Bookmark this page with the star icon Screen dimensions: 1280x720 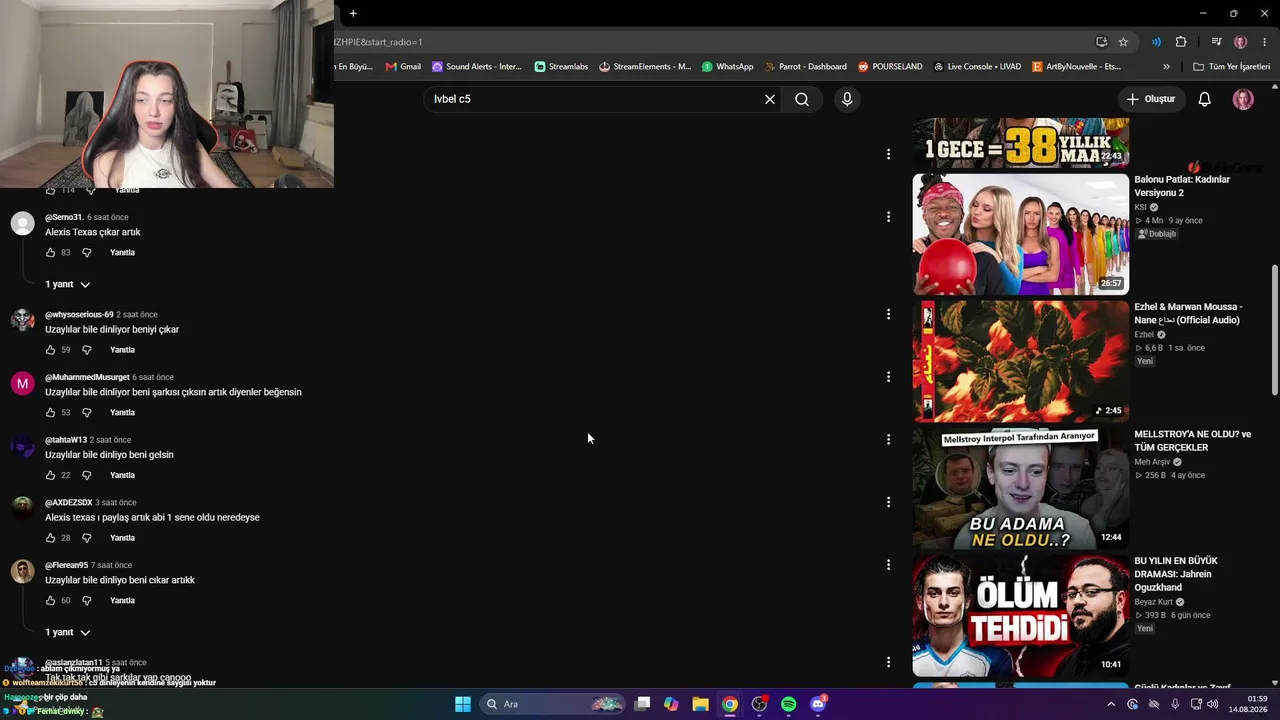[x=1123, y=42]
